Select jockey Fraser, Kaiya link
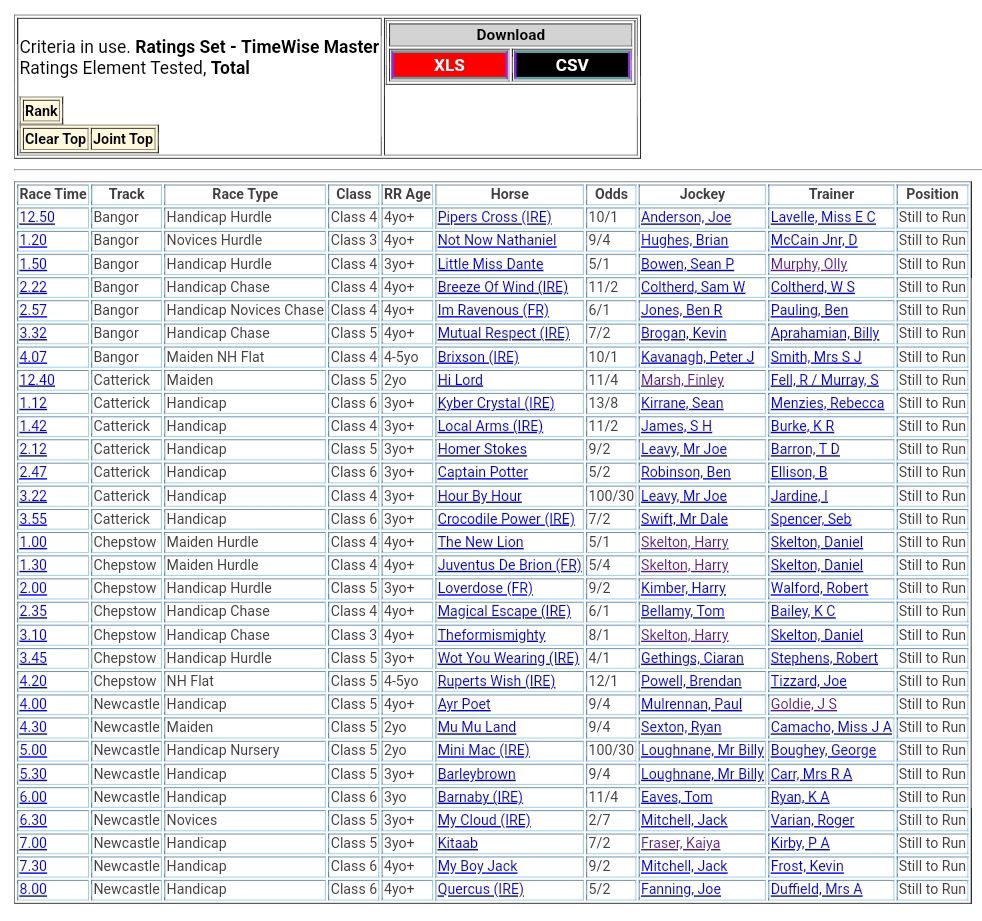The image size is (982, 921). 680,843
